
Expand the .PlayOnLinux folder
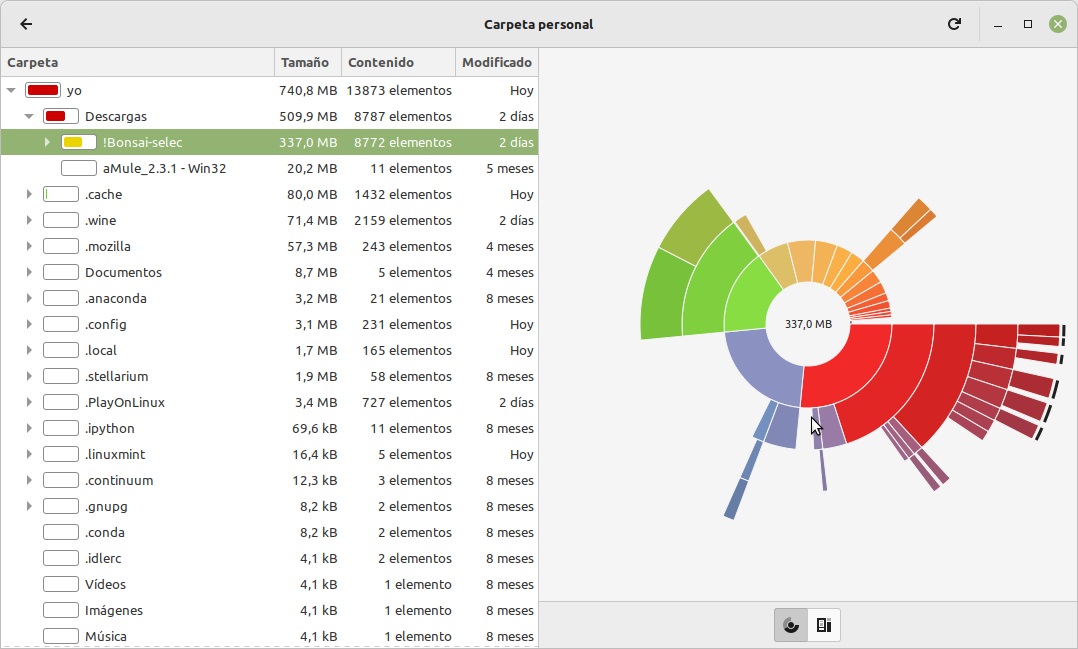click(29, 402)
